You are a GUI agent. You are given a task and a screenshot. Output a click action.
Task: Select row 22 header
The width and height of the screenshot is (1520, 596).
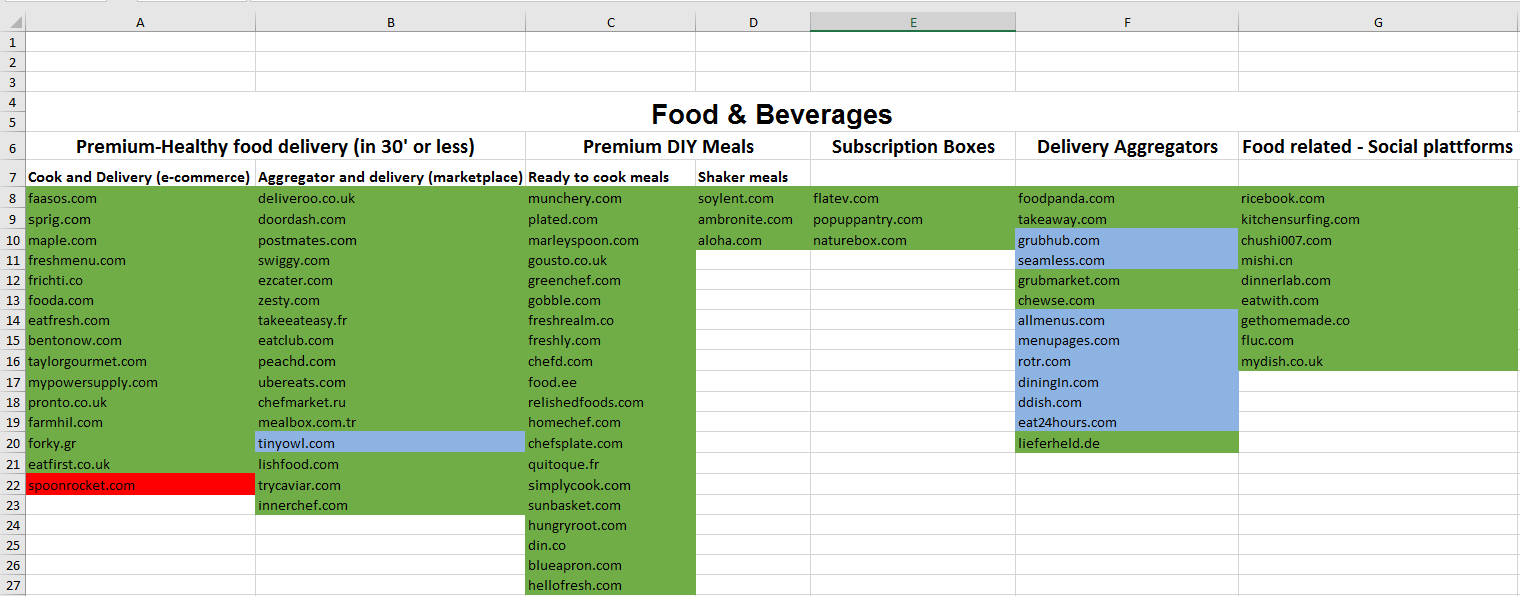coord(12,485)
